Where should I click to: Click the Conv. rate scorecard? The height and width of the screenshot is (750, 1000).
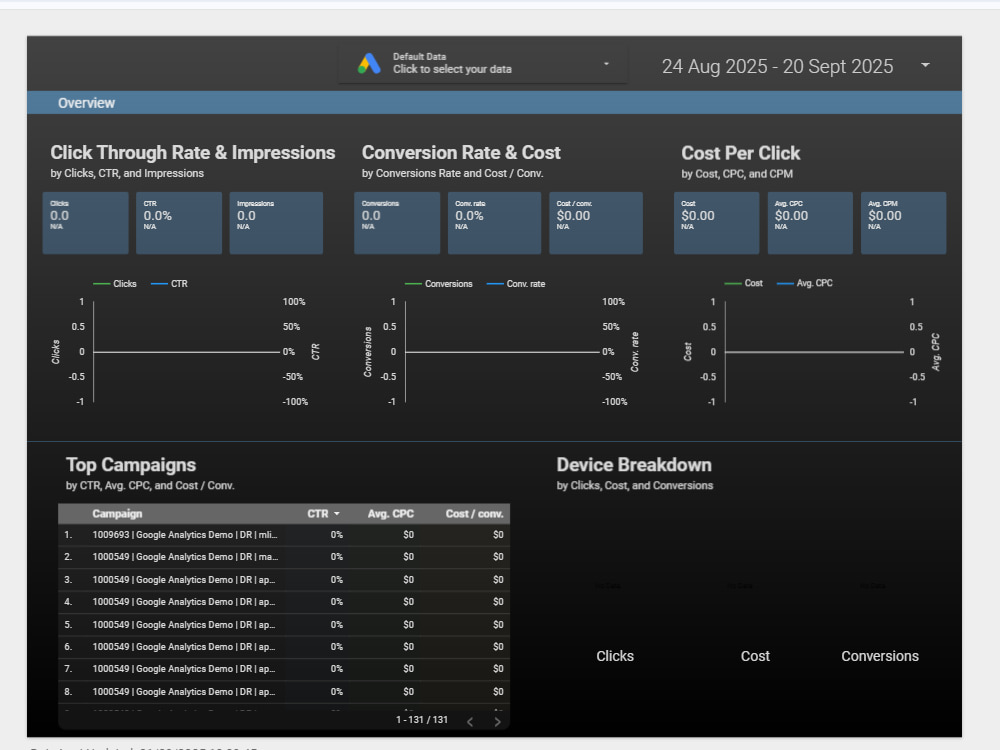coord(494,223)
